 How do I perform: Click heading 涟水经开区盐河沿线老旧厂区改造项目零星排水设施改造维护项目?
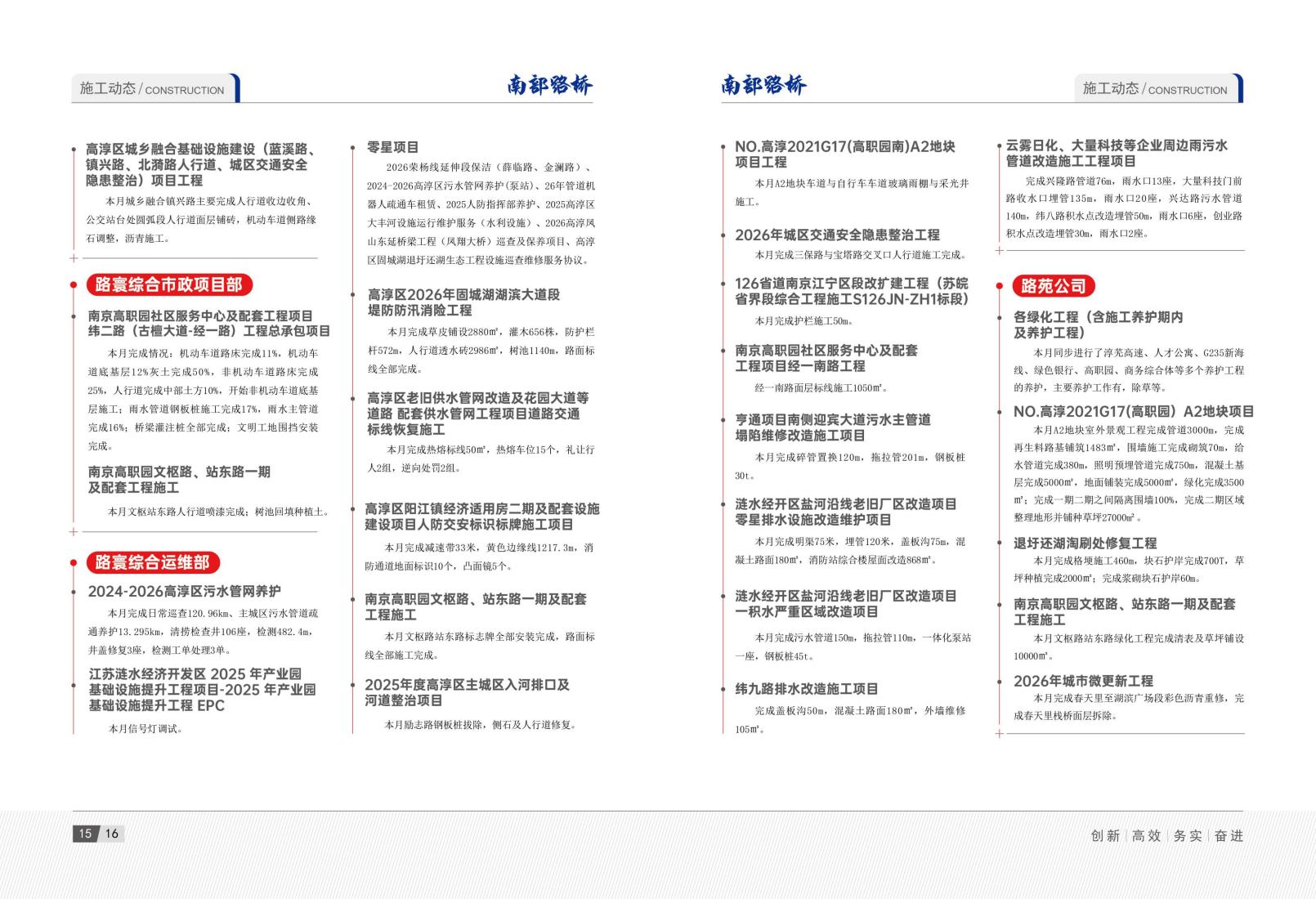point(845,512)
